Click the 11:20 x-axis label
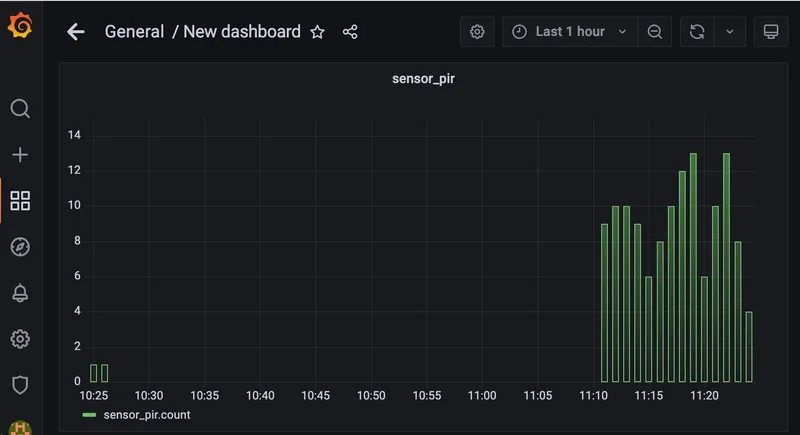The image size is (800, 435). click(704, 396)
